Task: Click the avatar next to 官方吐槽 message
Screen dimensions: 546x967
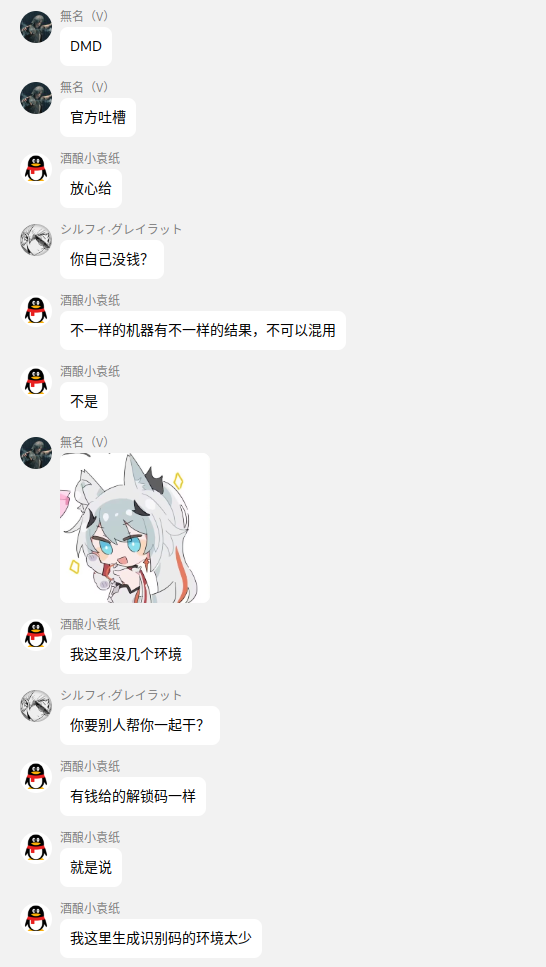Action: [x=36, y=98]
